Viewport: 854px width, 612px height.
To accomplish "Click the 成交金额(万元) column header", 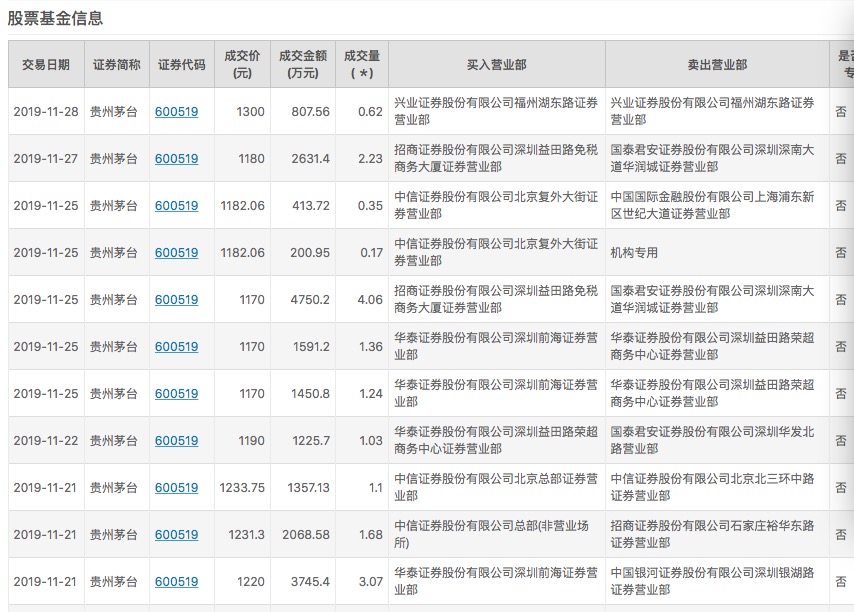I will click(x=303, y=64).
